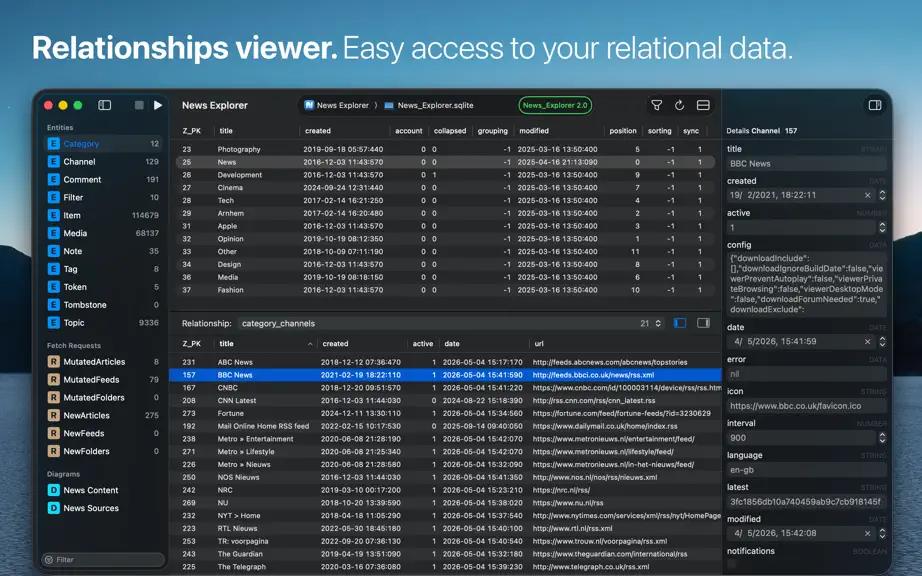This screenshot has width=922, height=576.
Task: Sort top table by created column
Action: [344, 131]
